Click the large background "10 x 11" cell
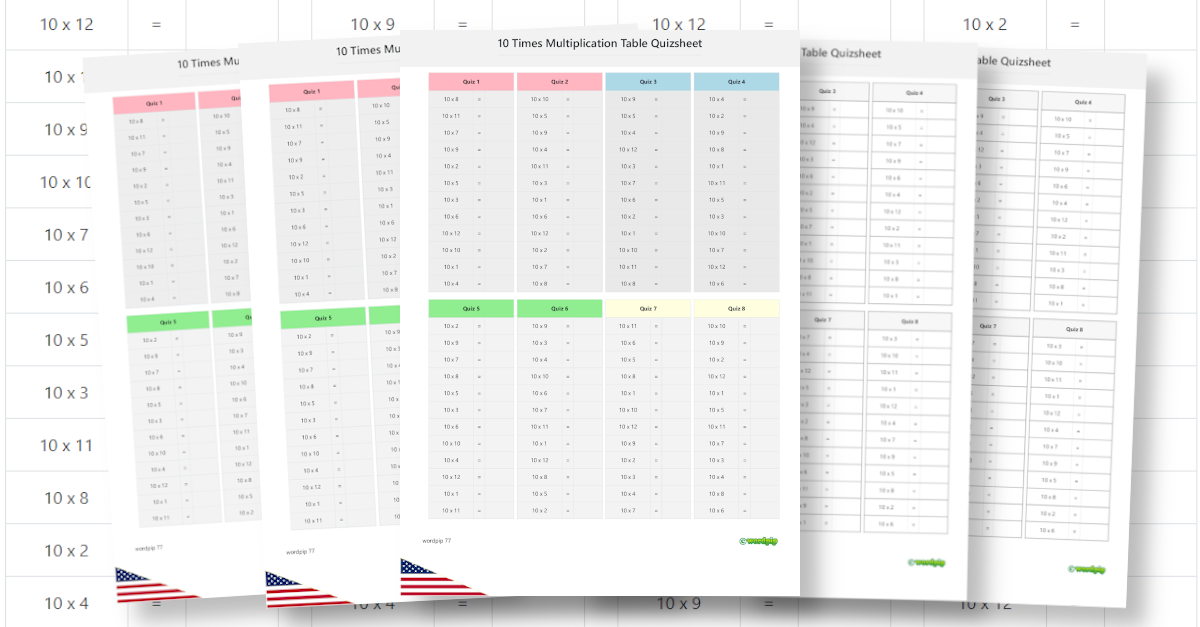Viewport: 1200px width, 627px height. [x=66, y=445]
